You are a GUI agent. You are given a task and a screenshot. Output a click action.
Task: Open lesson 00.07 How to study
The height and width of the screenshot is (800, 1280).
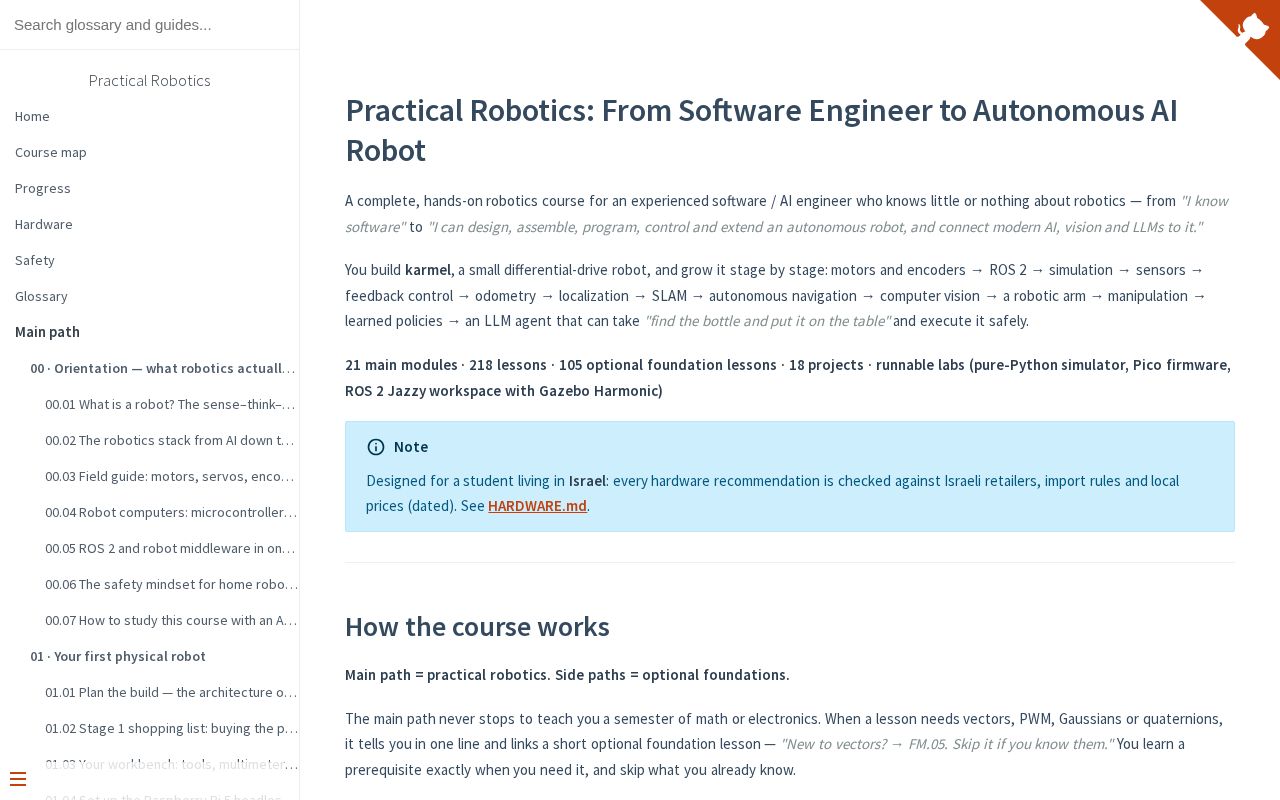click(171, 620)
